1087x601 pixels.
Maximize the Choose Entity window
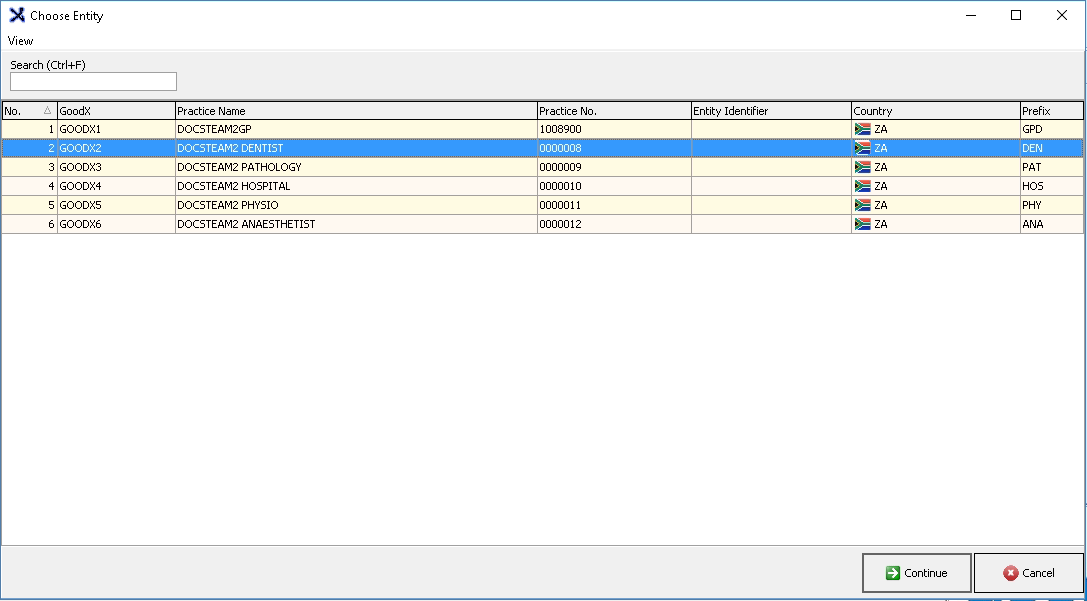(x=1016, y=15)
